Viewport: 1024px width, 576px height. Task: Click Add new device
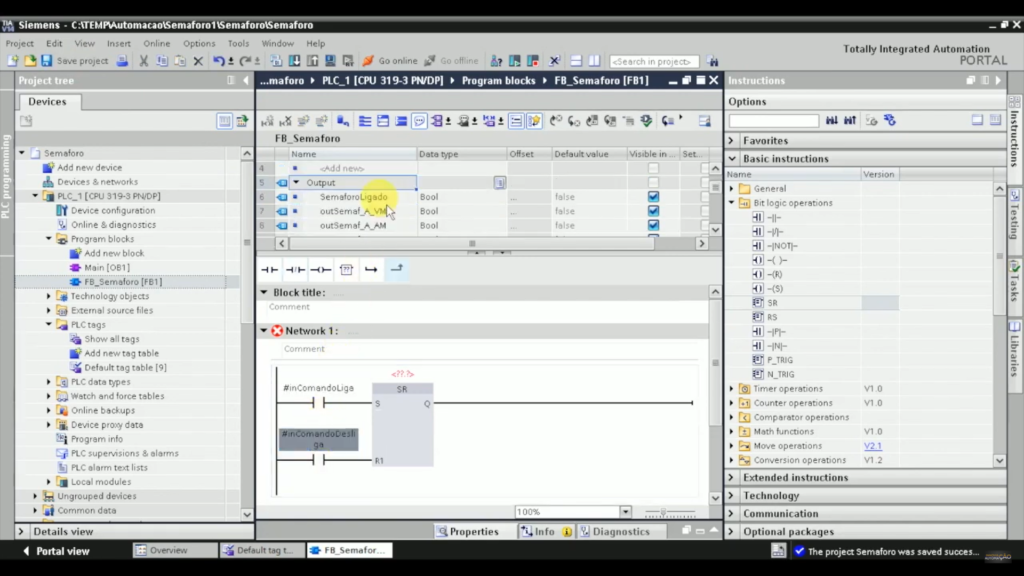click(x=89, y=167)
